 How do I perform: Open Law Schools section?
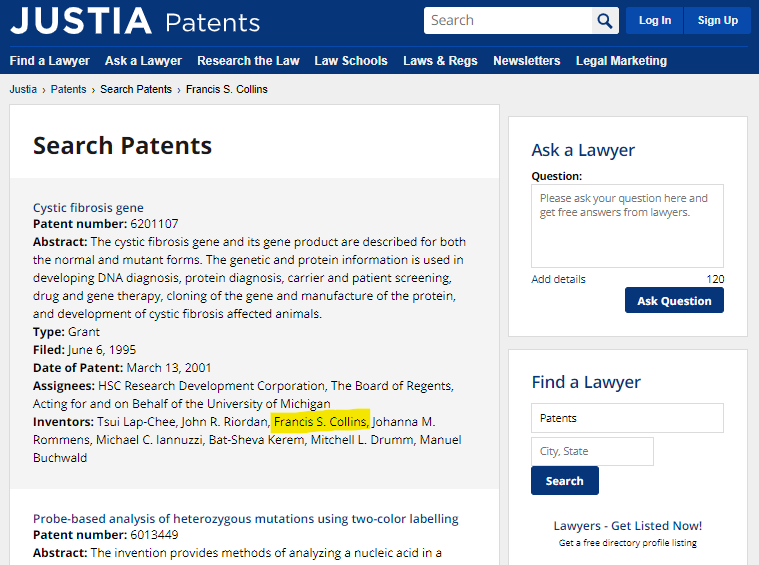click(x=351, y=61)
